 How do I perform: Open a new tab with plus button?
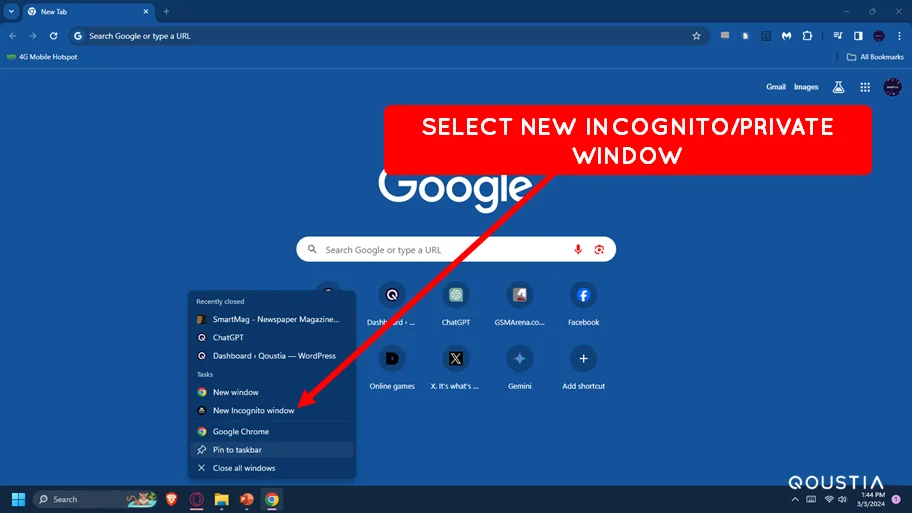166,11
